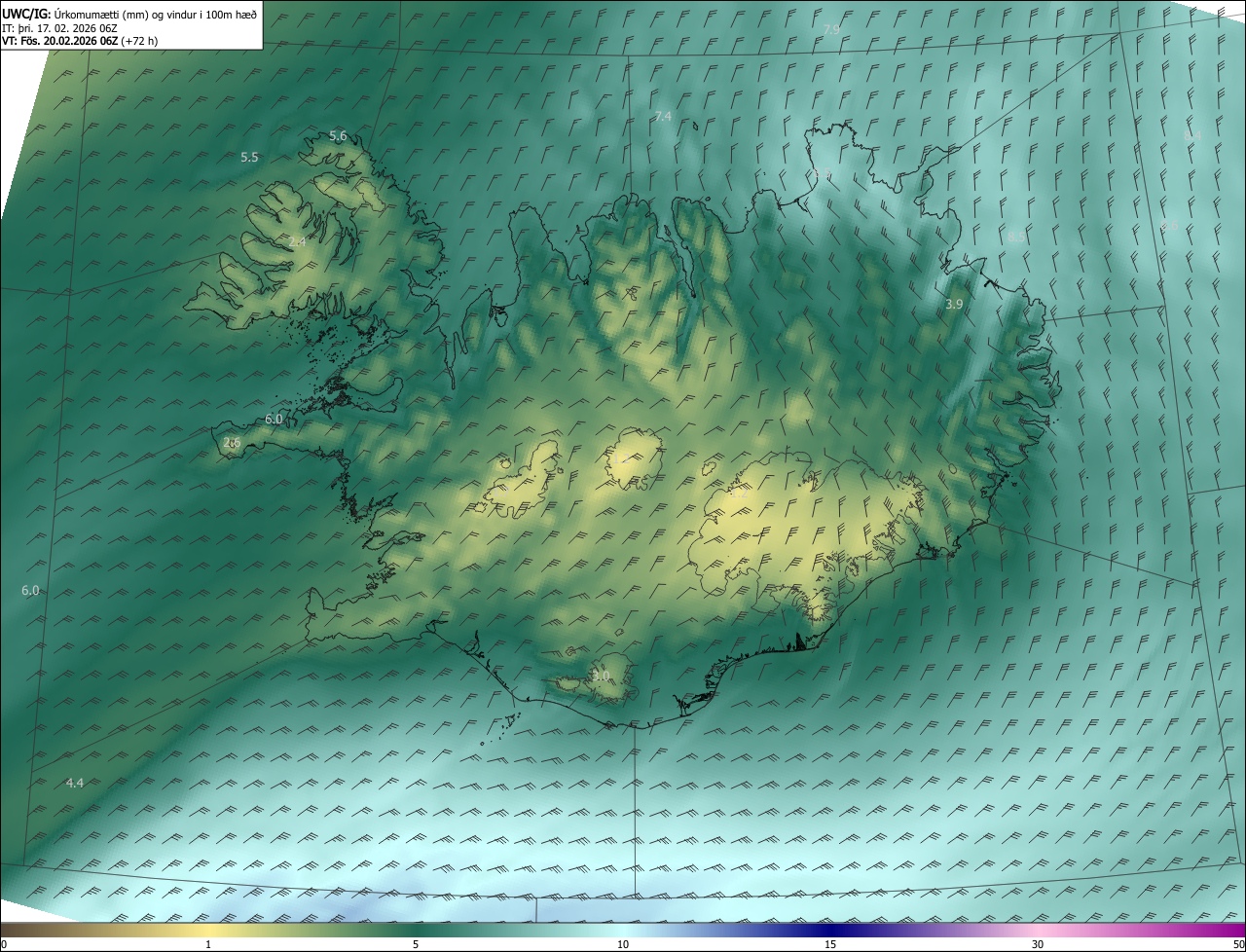
Task: Click the 2.6 value on the Snæfellsnes tip
Action: [x=232, y=442]
